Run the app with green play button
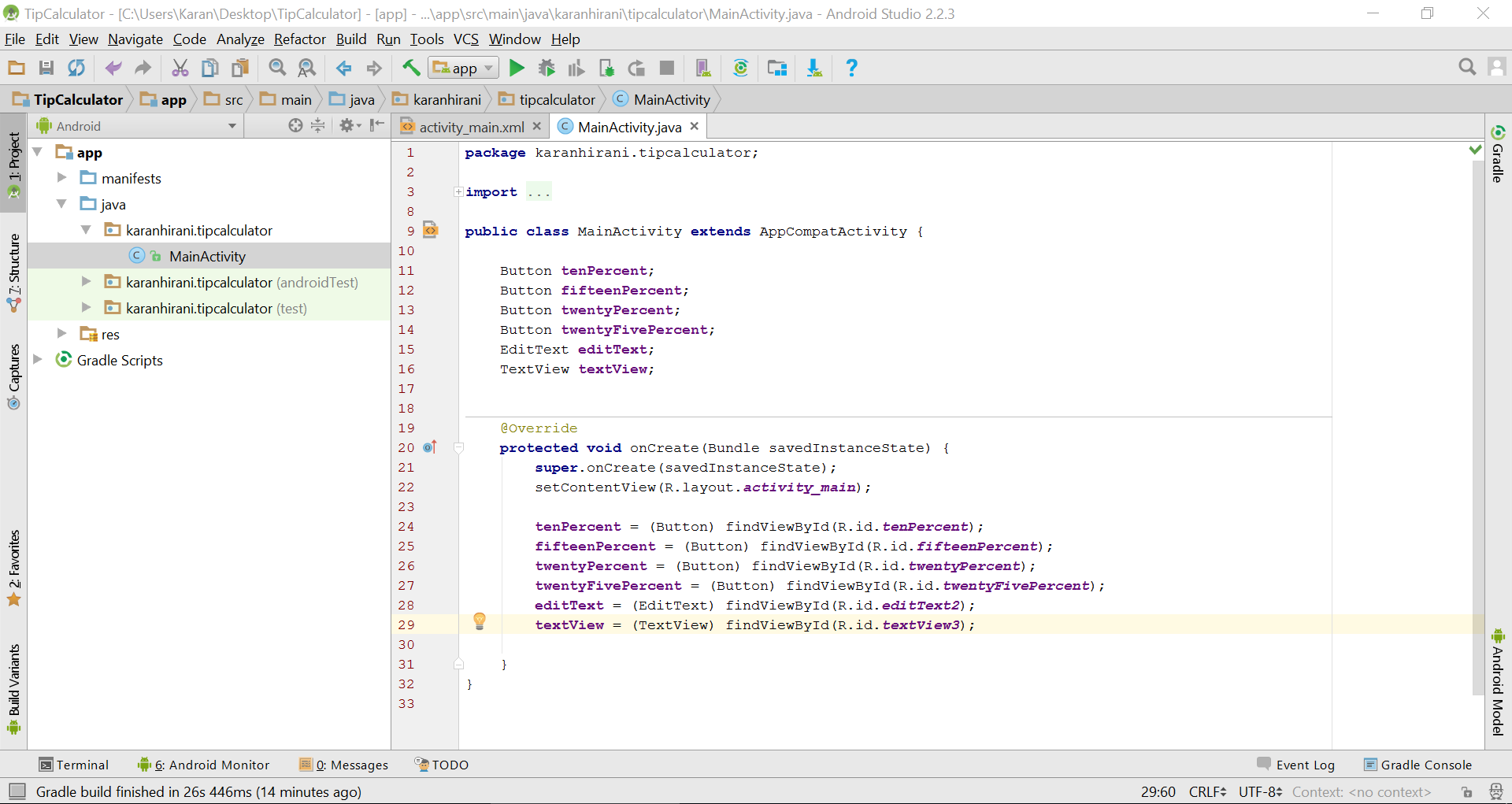 517,69
